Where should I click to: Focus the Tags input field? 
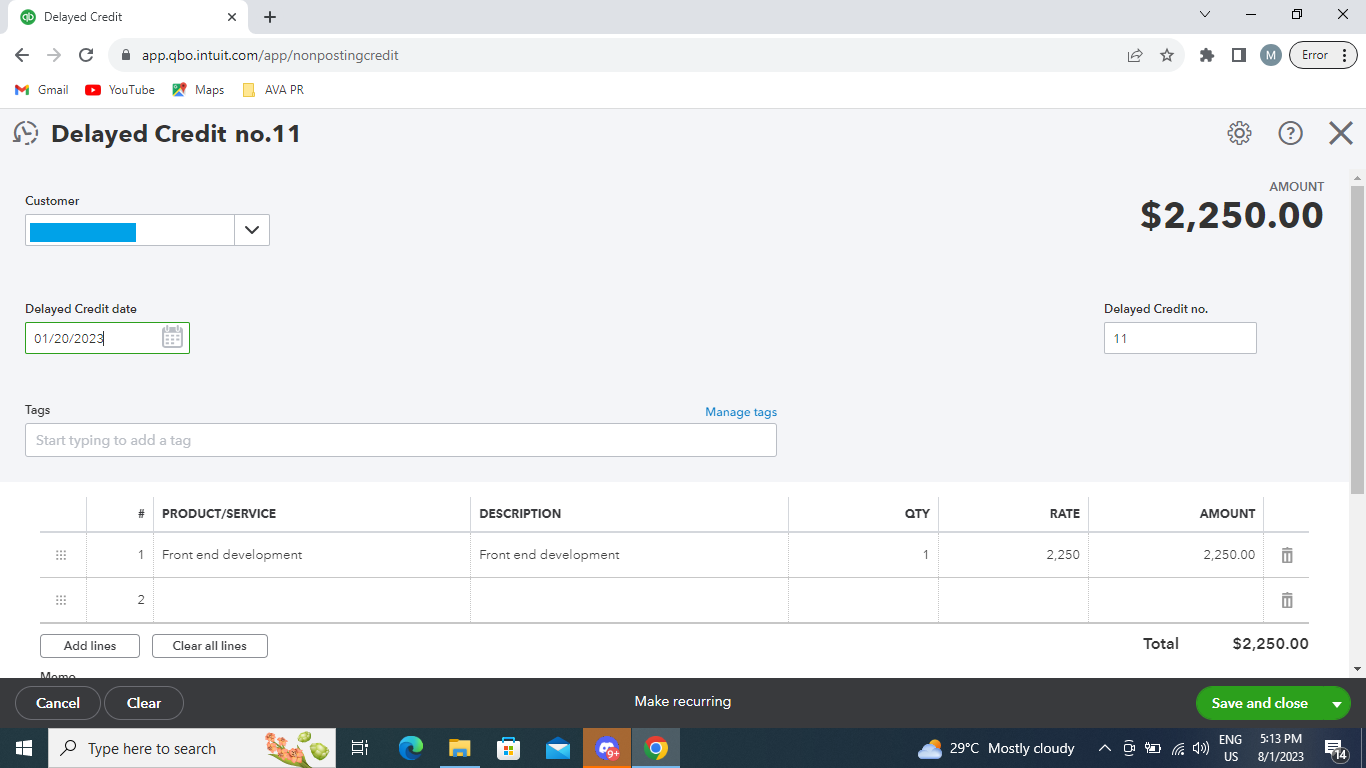tap(401, 440)
